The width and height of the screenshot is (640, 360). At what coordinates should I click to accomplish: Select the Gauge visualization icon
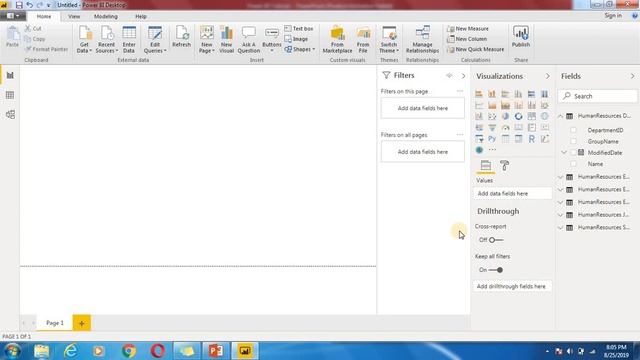[505, 128]
